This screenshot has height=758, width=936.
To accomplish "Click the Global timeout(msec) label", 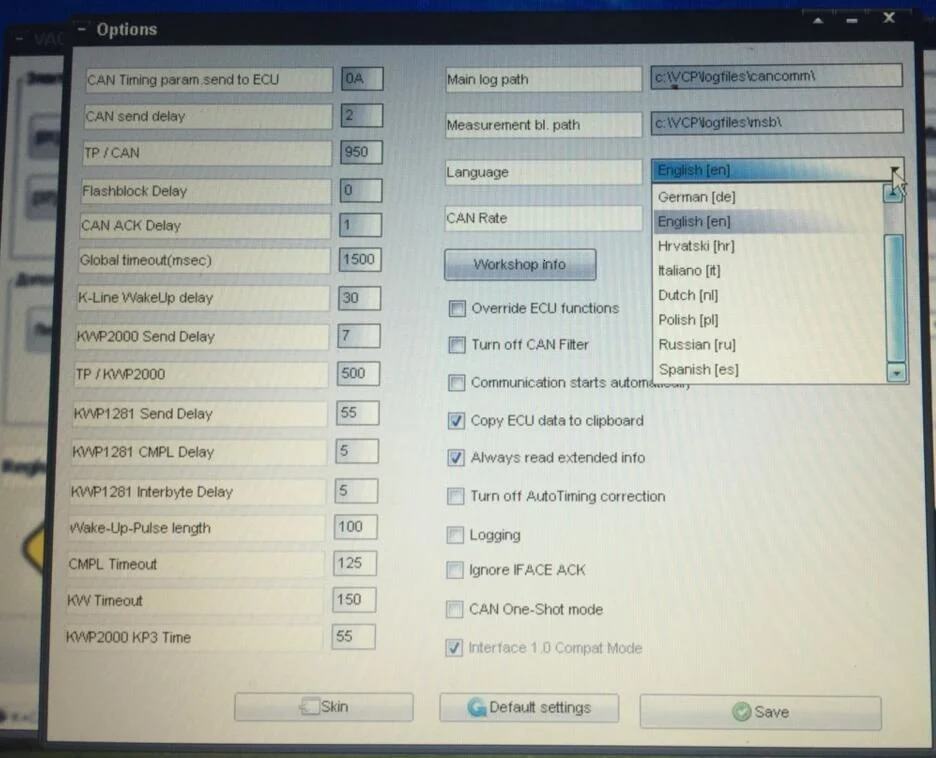I will coord(146,260).
